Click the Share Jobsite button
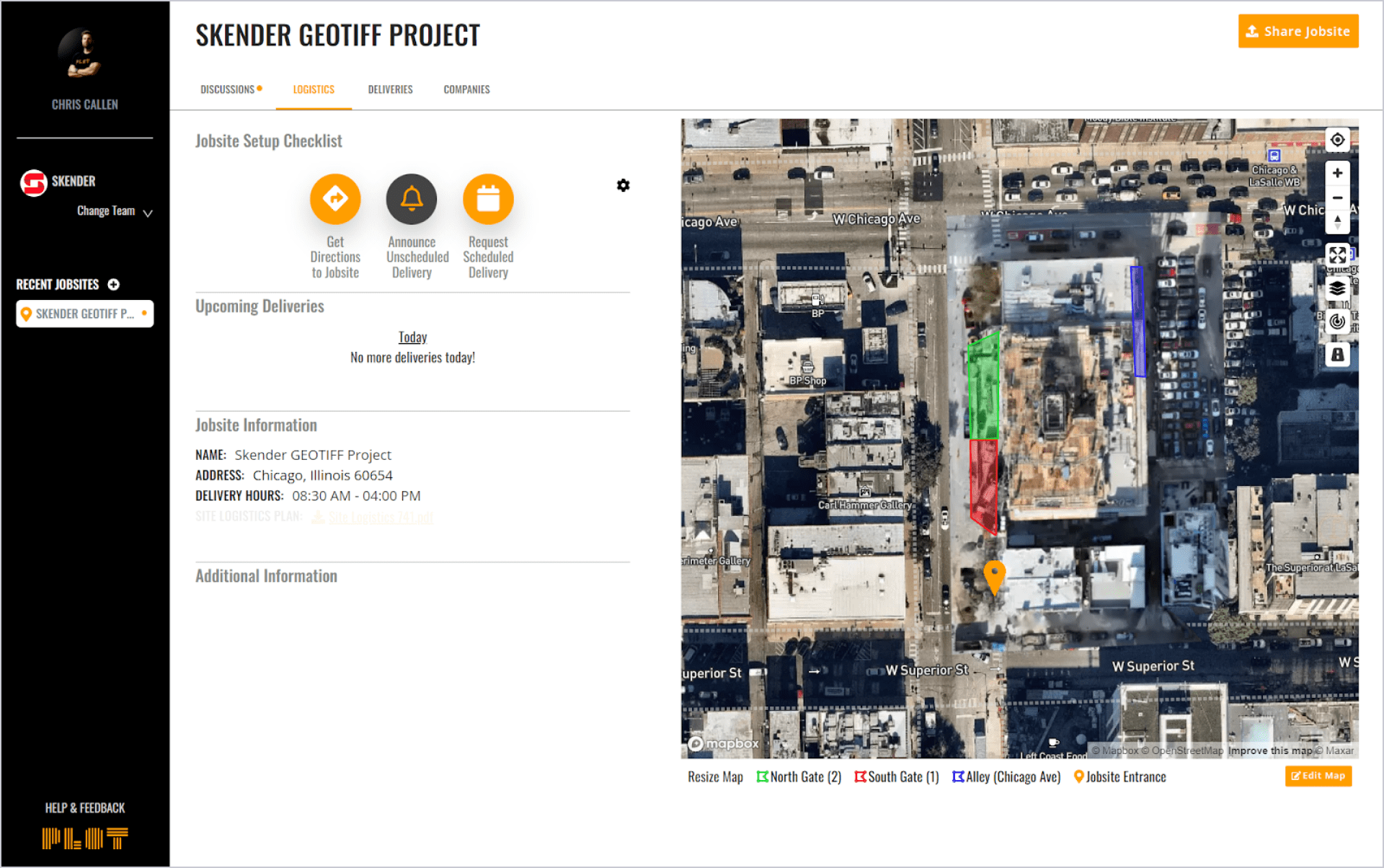 tap(1298, 31)
